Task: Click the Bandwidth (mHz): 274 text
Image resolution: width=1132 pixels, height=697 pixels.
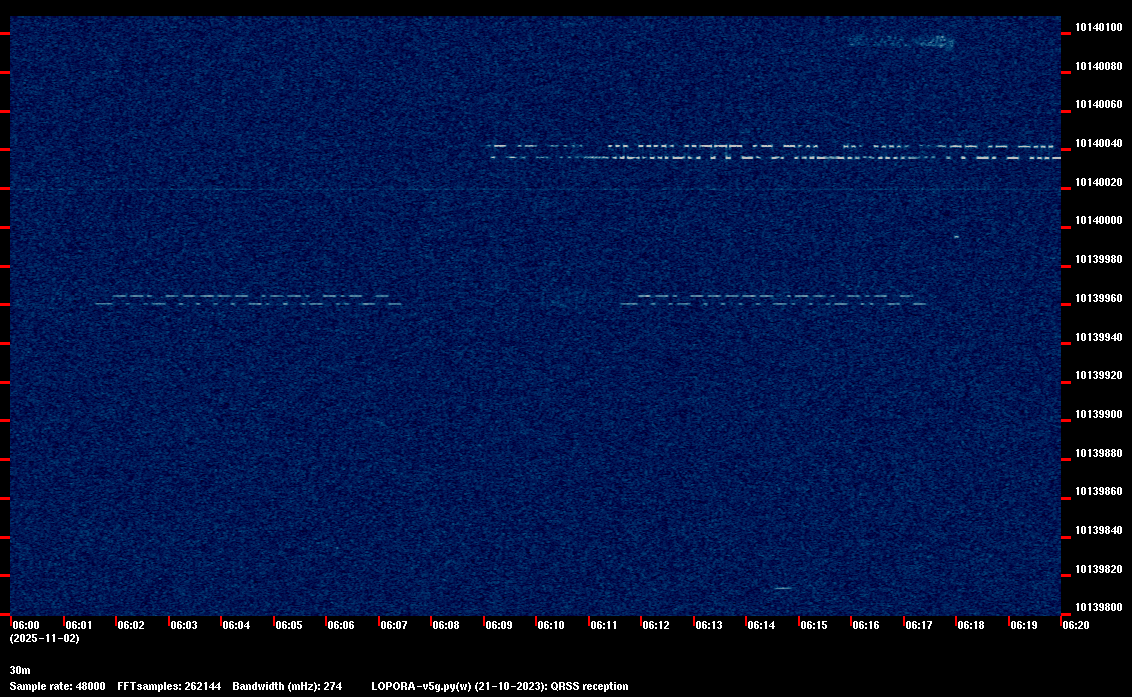Action: click(x=287, y=687)
